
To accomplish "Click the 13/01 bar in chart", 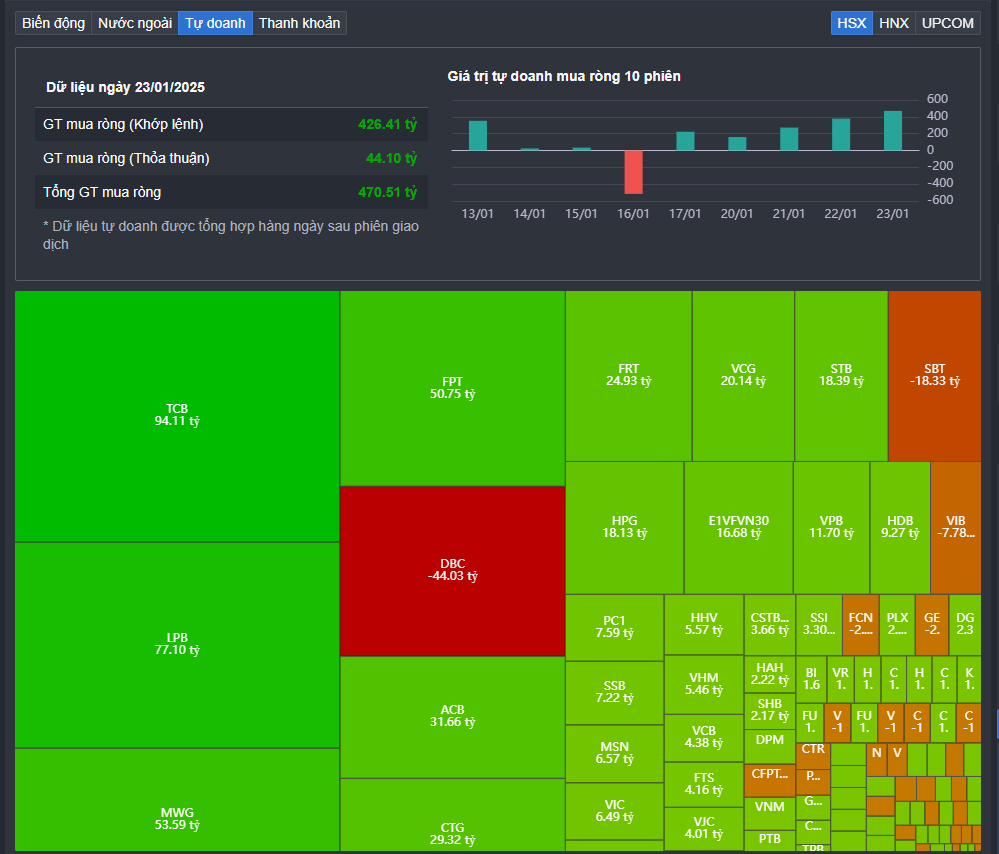I will click(478, 136).
